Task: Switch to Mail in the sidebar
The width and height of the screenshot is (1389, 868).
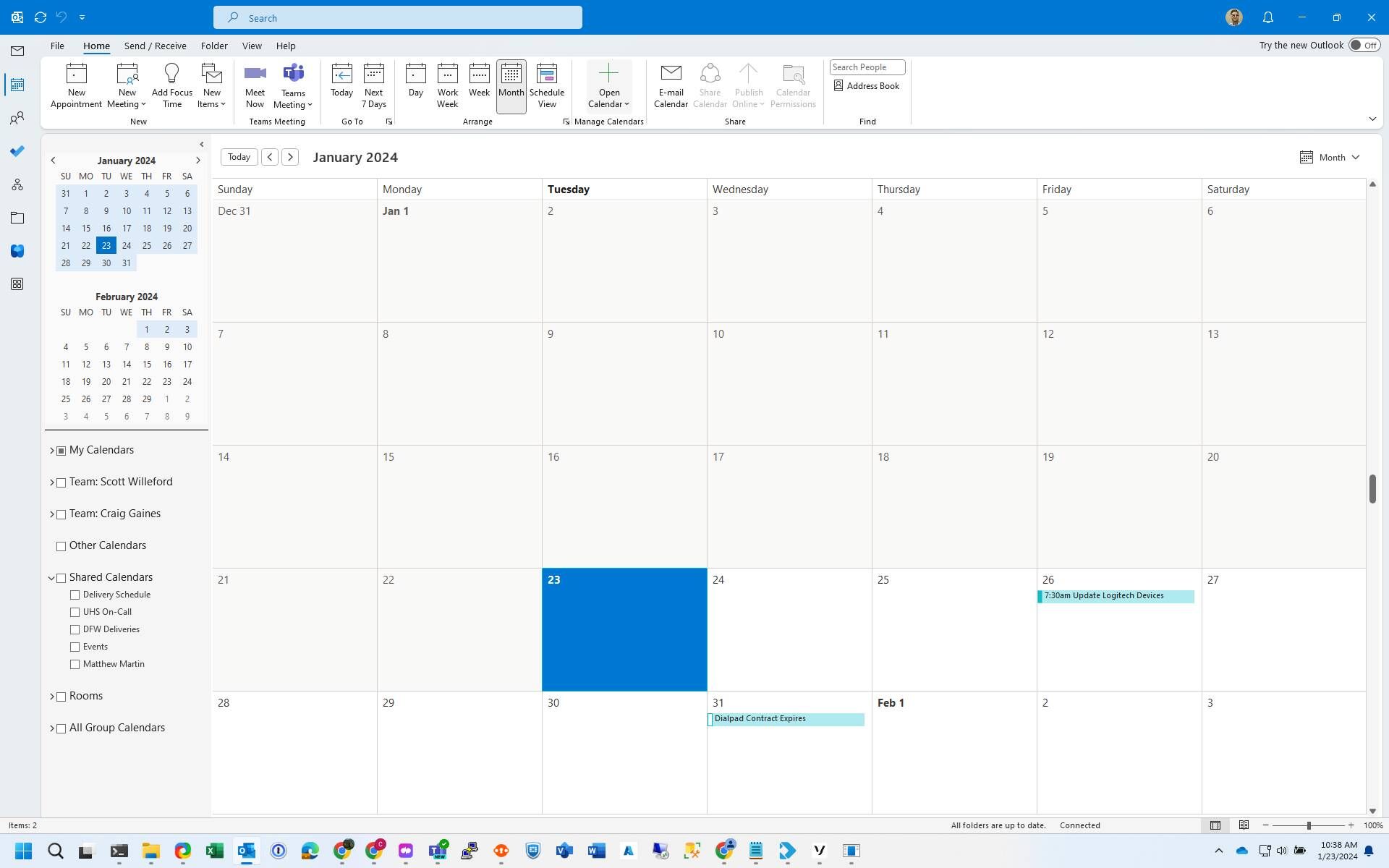Action: tap(17, 51)
